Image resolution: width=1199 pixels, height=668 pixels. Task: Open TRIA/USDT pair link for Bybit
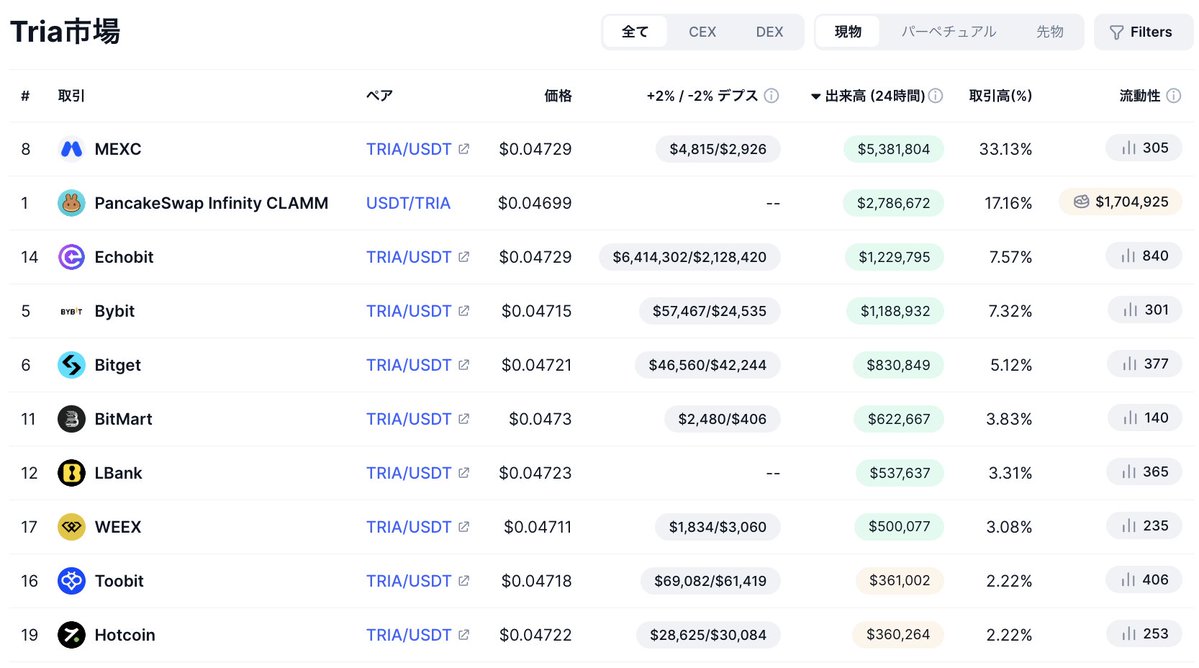[408, 311]
